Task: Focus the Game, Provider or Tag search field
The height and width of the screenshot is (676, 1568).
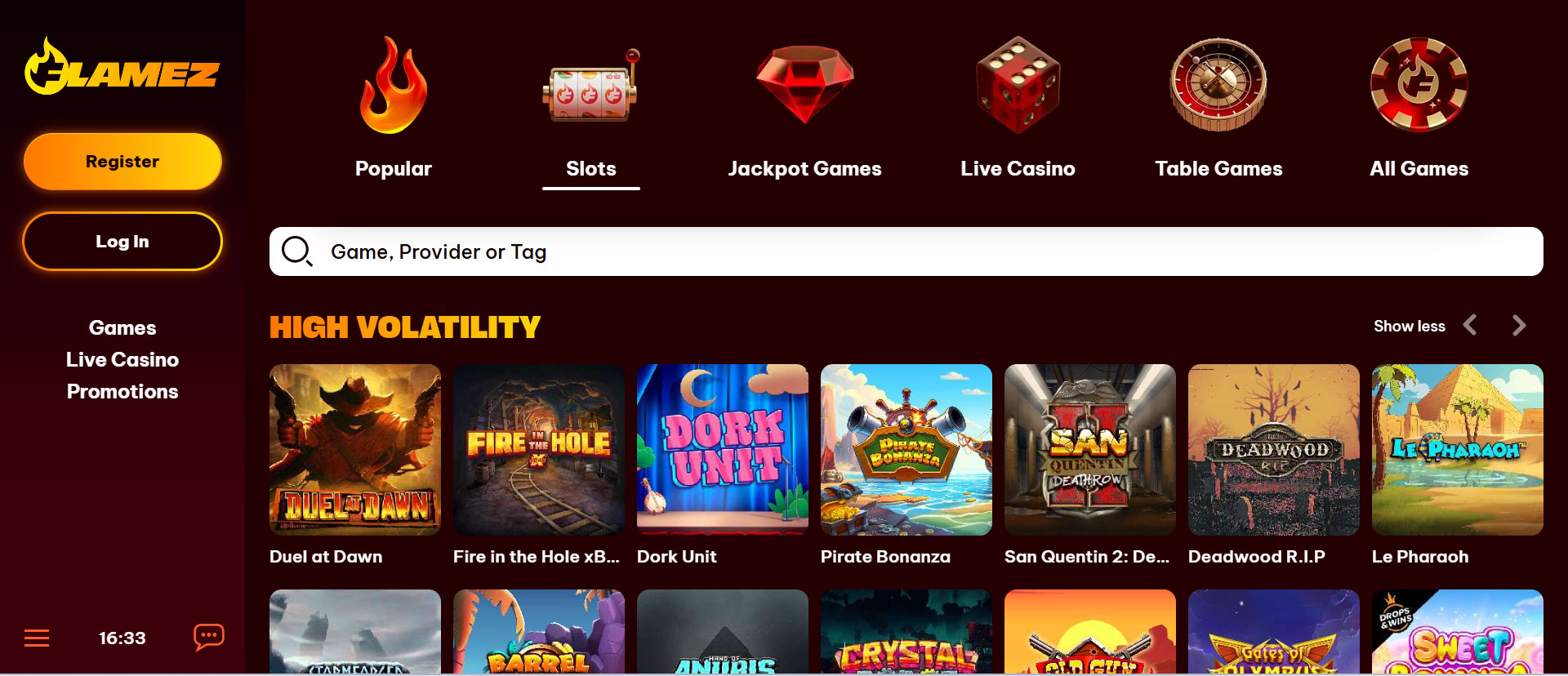Action: coord(906,251)
